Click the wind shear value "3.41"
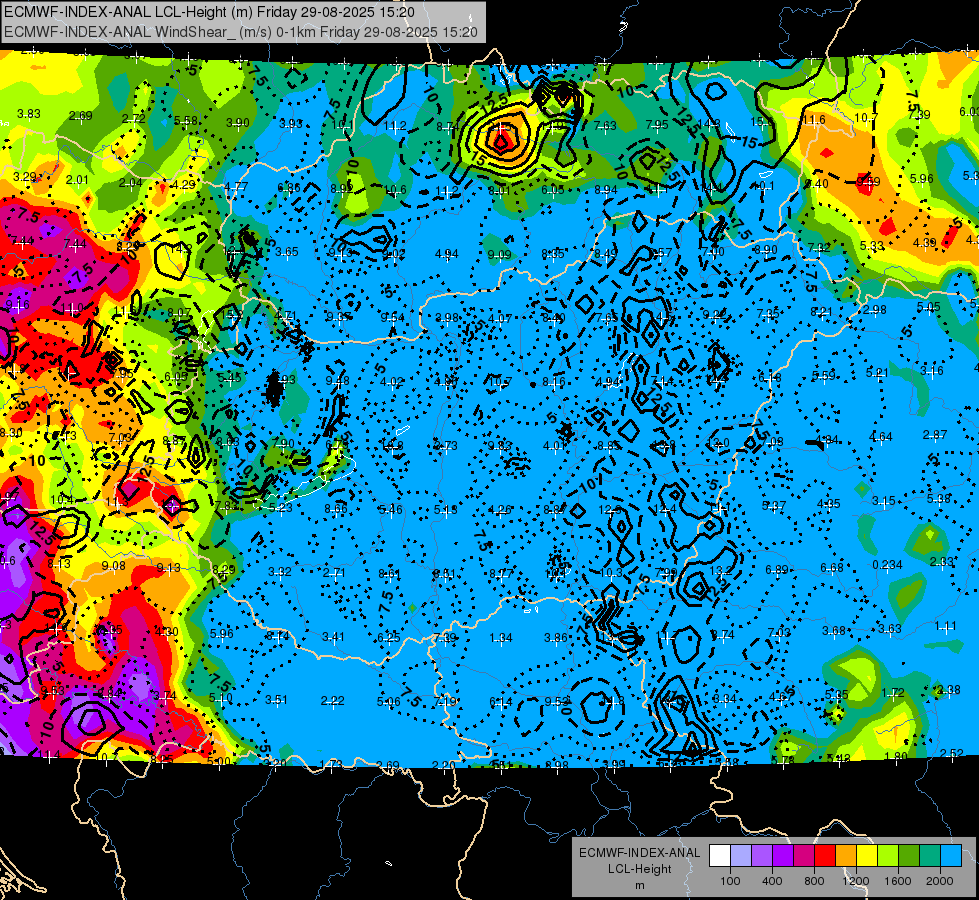This screenshot has width=979, height=900. (x=333, y=637)
